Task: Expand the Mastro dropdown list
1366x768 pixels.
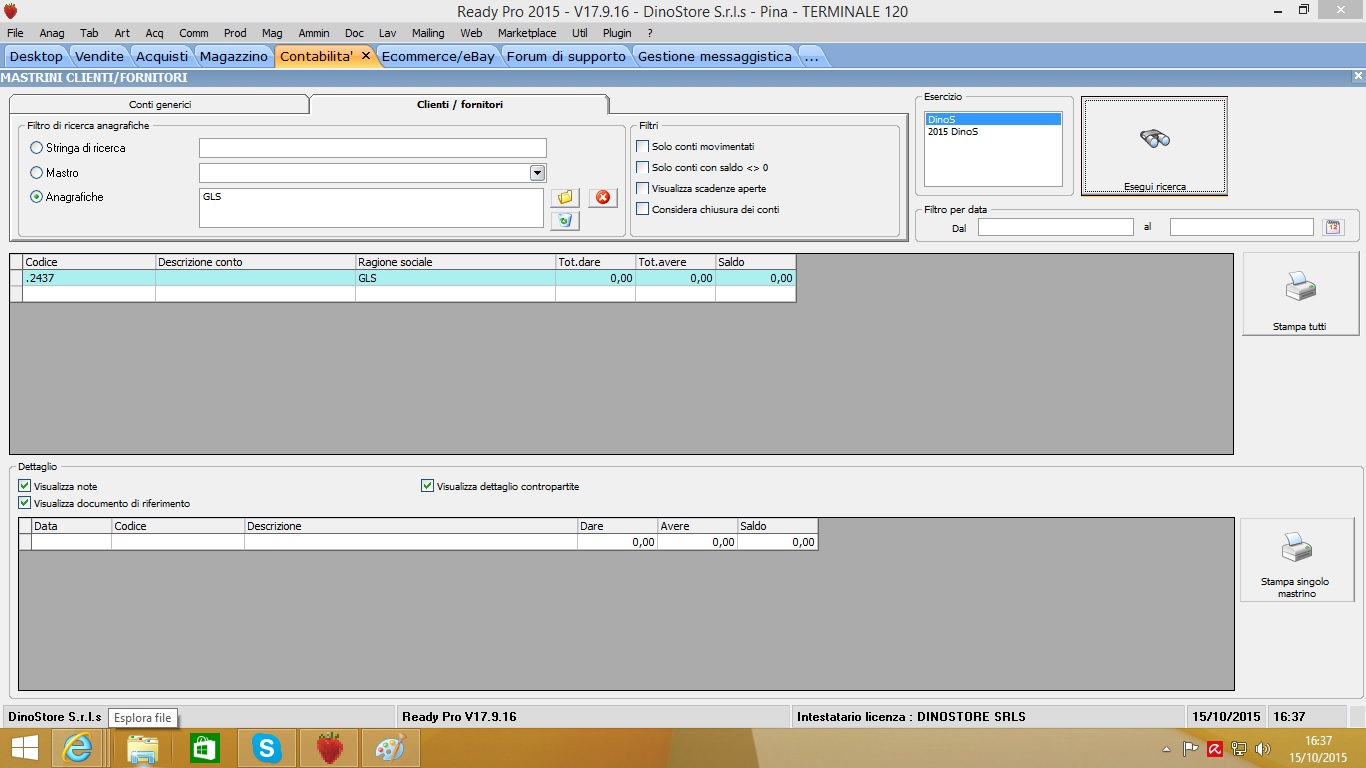Action: (537, 173)
